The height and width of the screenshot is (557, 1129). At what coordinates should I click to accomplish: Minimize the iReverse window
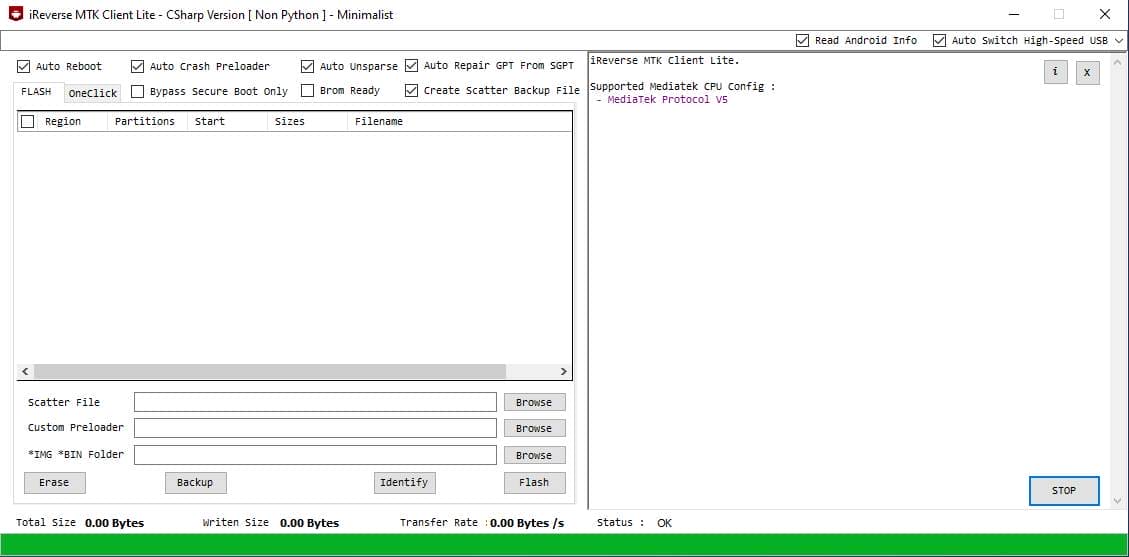point(1014,14)
